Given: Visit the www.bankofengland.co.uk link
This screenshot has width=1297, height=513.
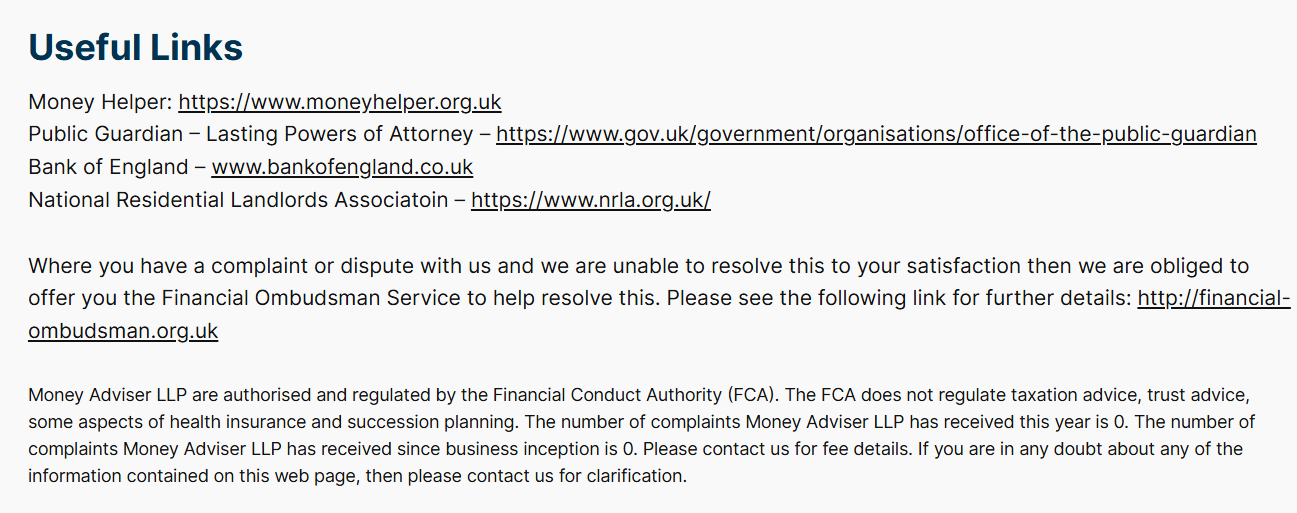Looking at the screenshot, I should tap(342, 167).
